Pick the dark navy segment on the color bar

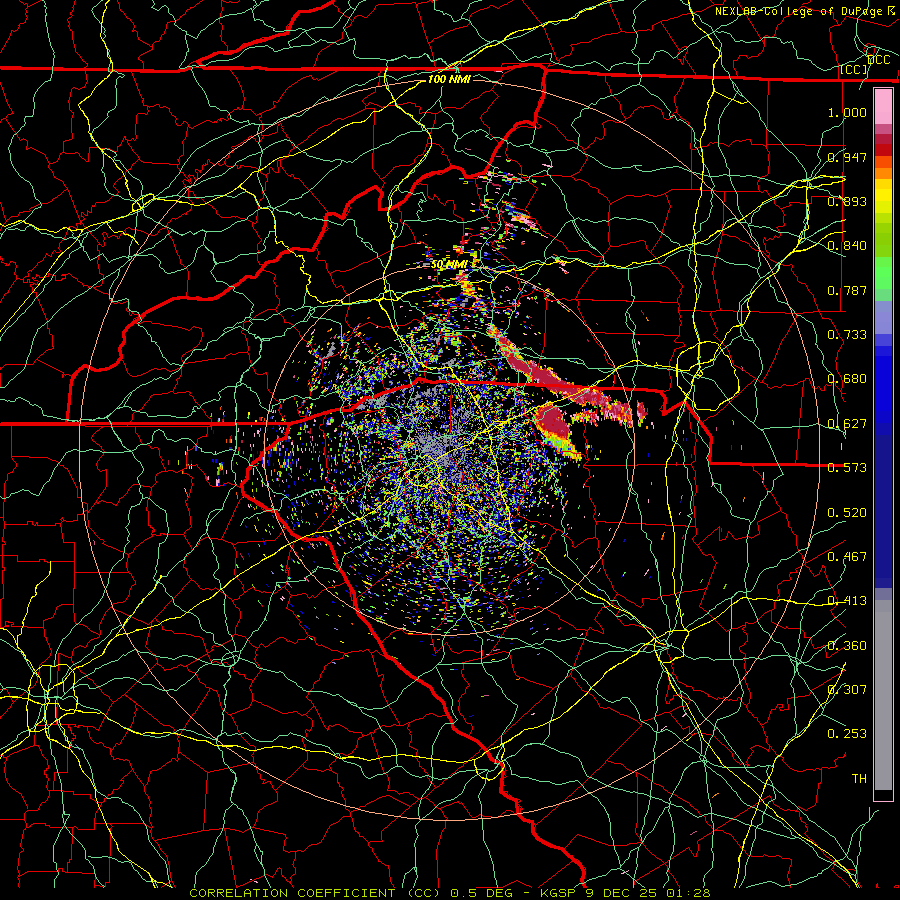883,505
